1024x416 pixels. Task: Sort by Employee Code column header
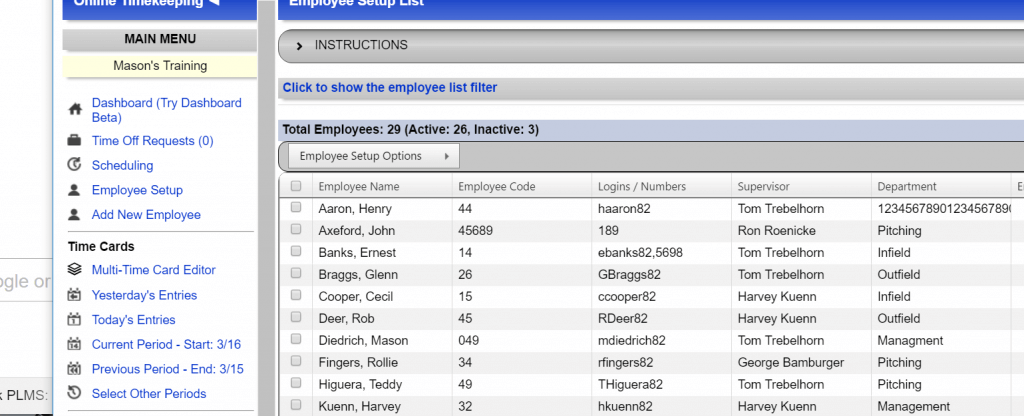pyautogui.click(x=496, y=187)
